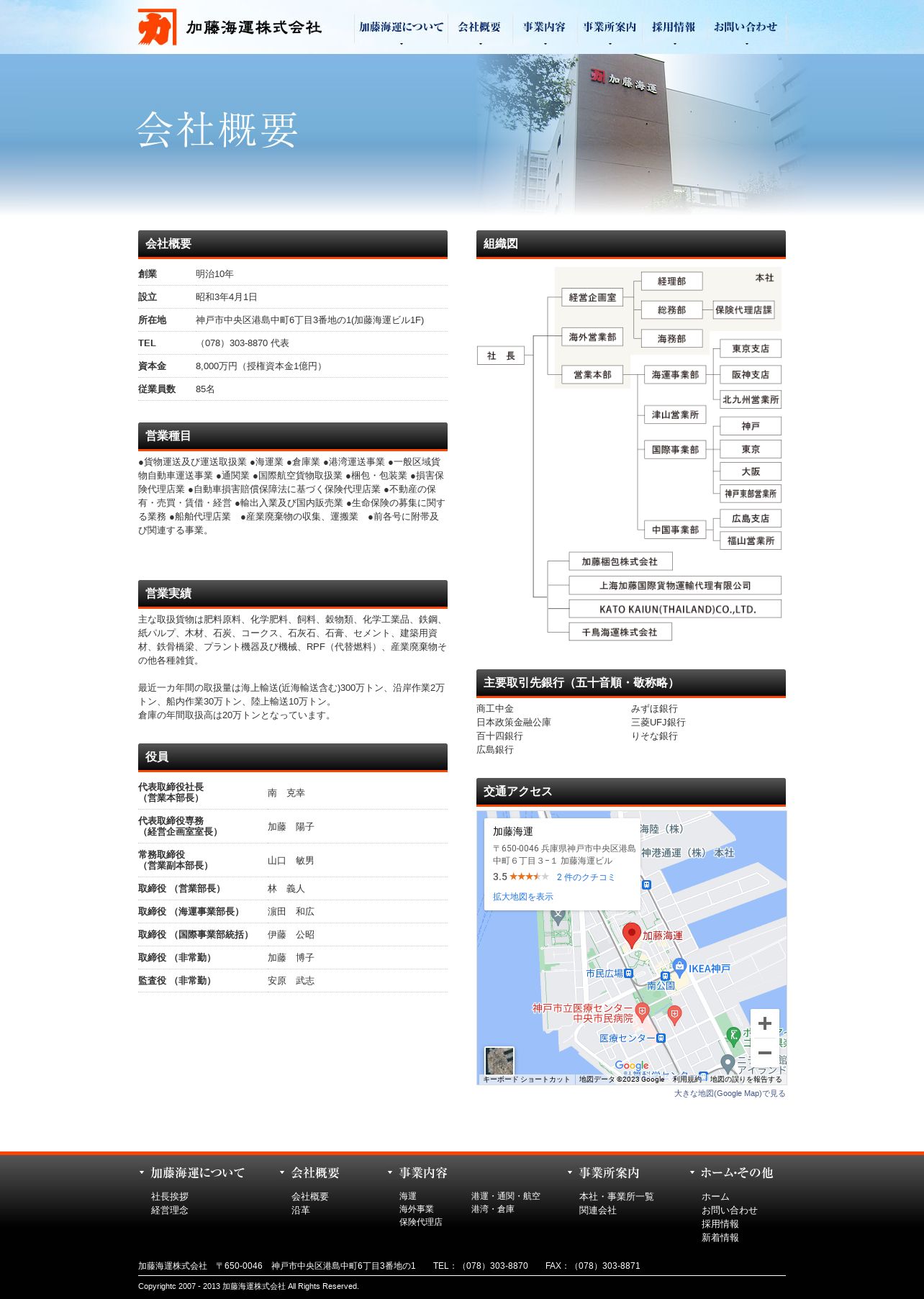Click the 経営企画室 box in org chart

tap(592, 297)
